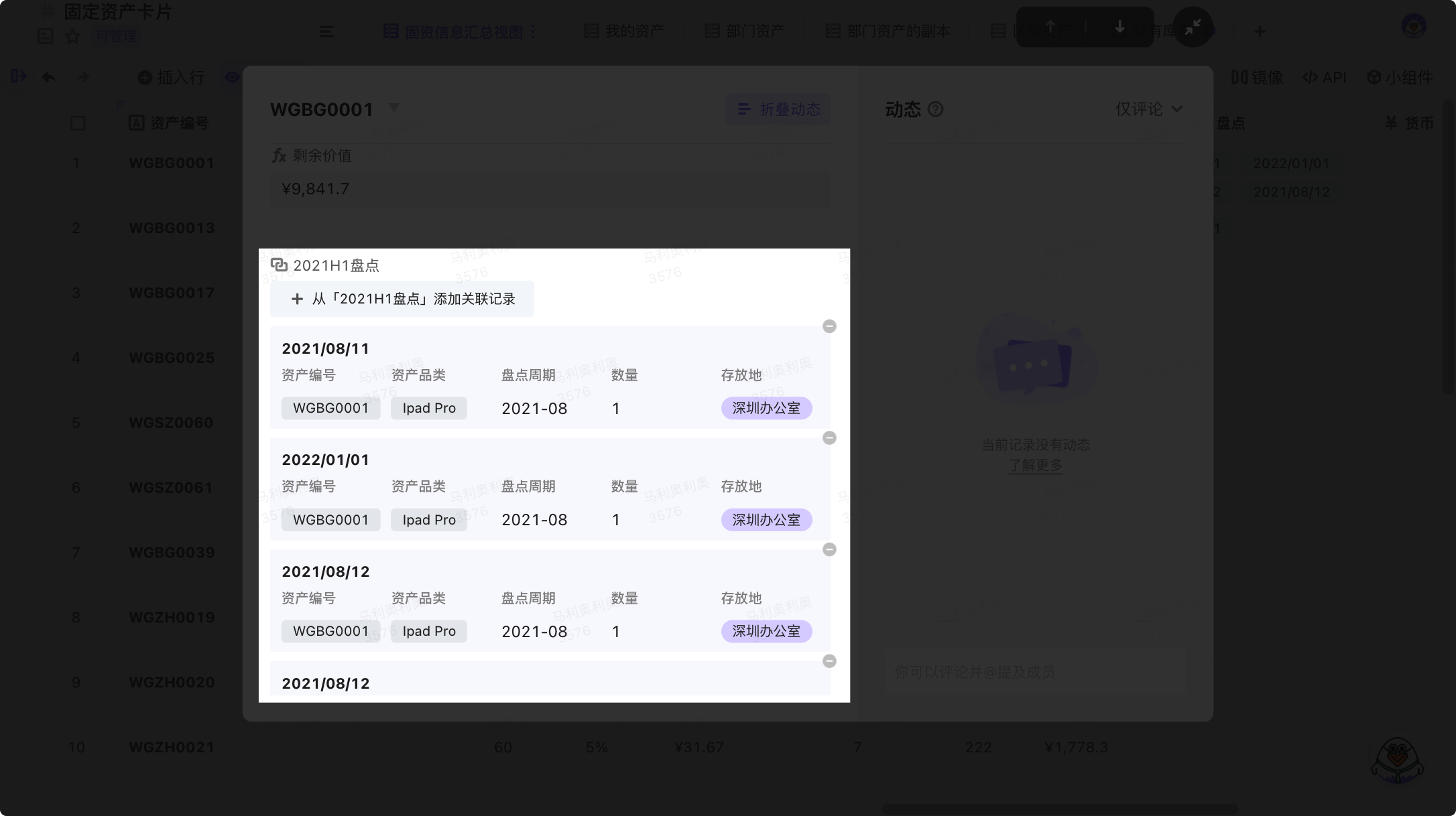This screenshot has width=1456, height=816.
Task: Click the mascot helper icon bottom right
Action: point(1397,761)
